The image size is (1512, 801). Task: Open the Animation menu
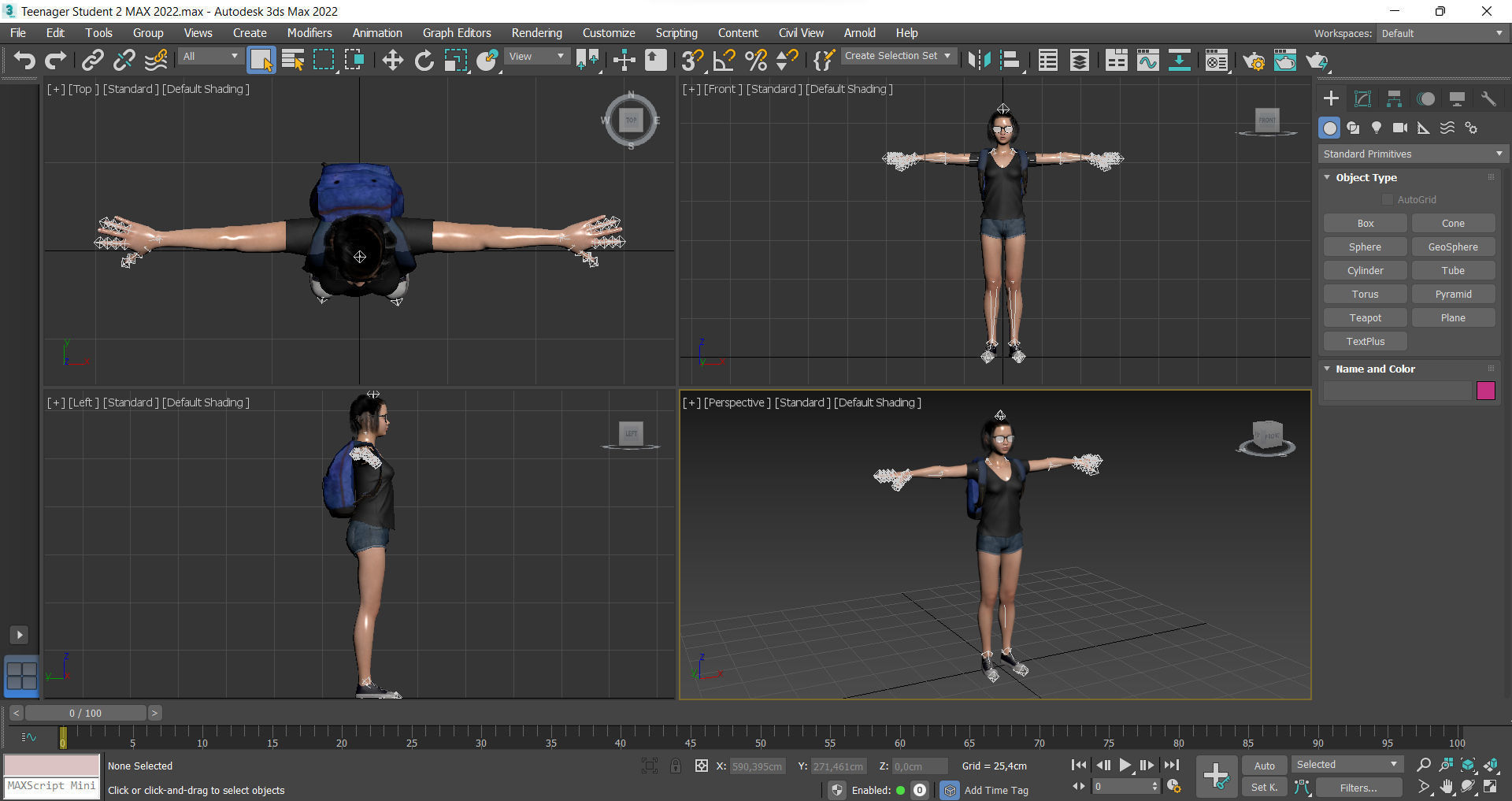(377, 33)
